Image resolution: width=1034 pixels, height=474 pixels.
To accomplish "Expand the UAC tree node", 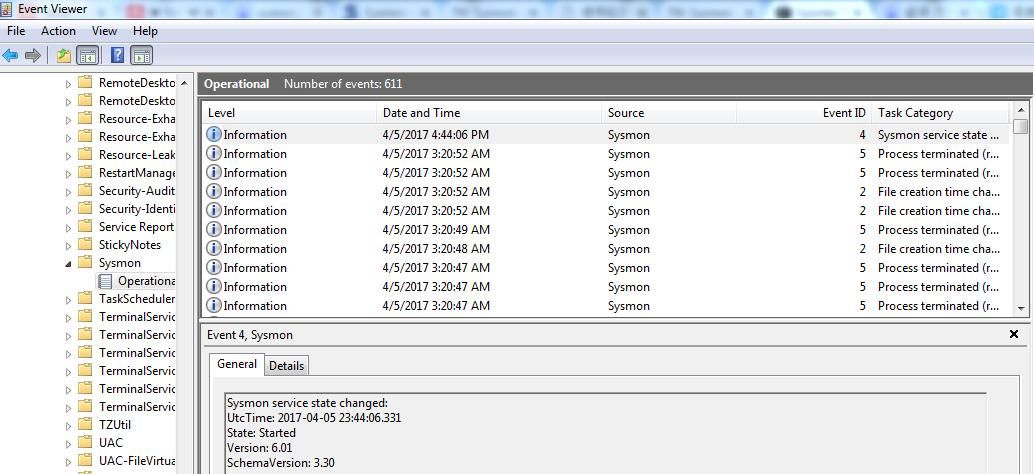I will (69, 443).
